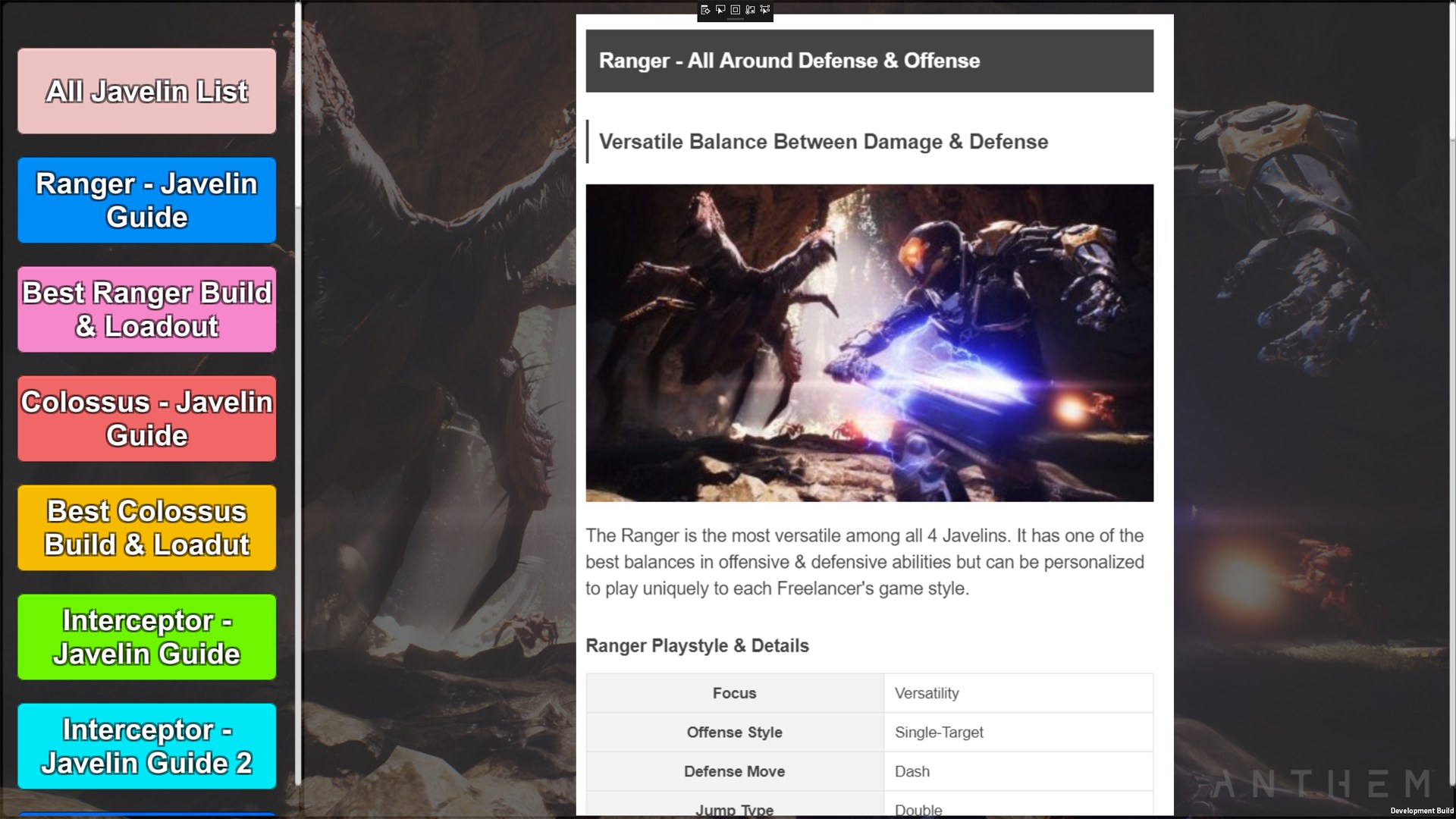Click the Focus row in the details table

(734, 693)
